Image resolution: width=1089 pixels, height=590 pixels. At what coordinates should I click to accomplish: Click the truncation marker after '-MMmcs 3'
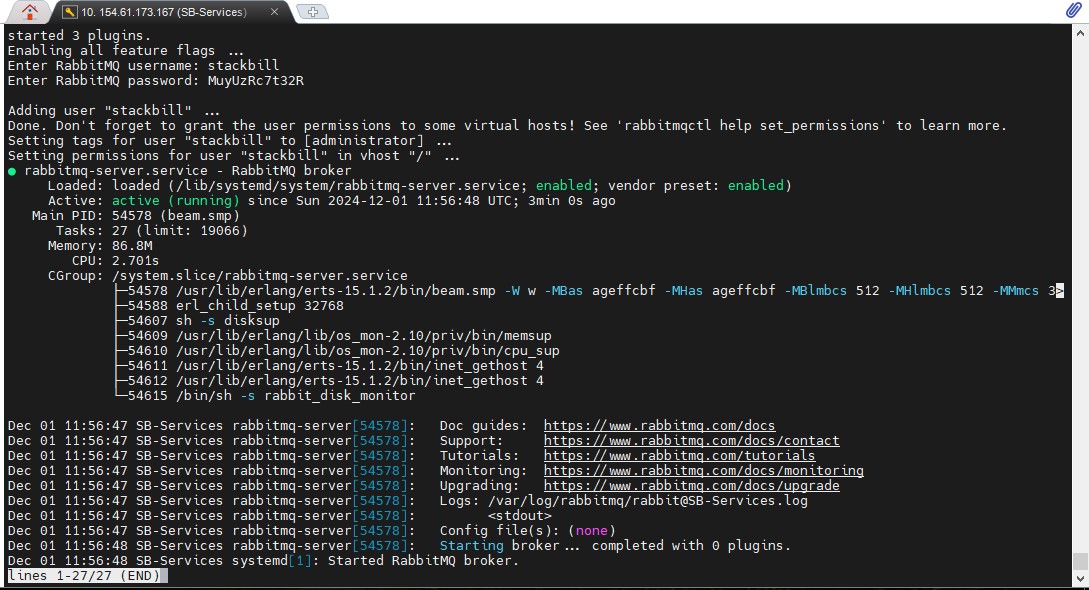point(1060,291)
